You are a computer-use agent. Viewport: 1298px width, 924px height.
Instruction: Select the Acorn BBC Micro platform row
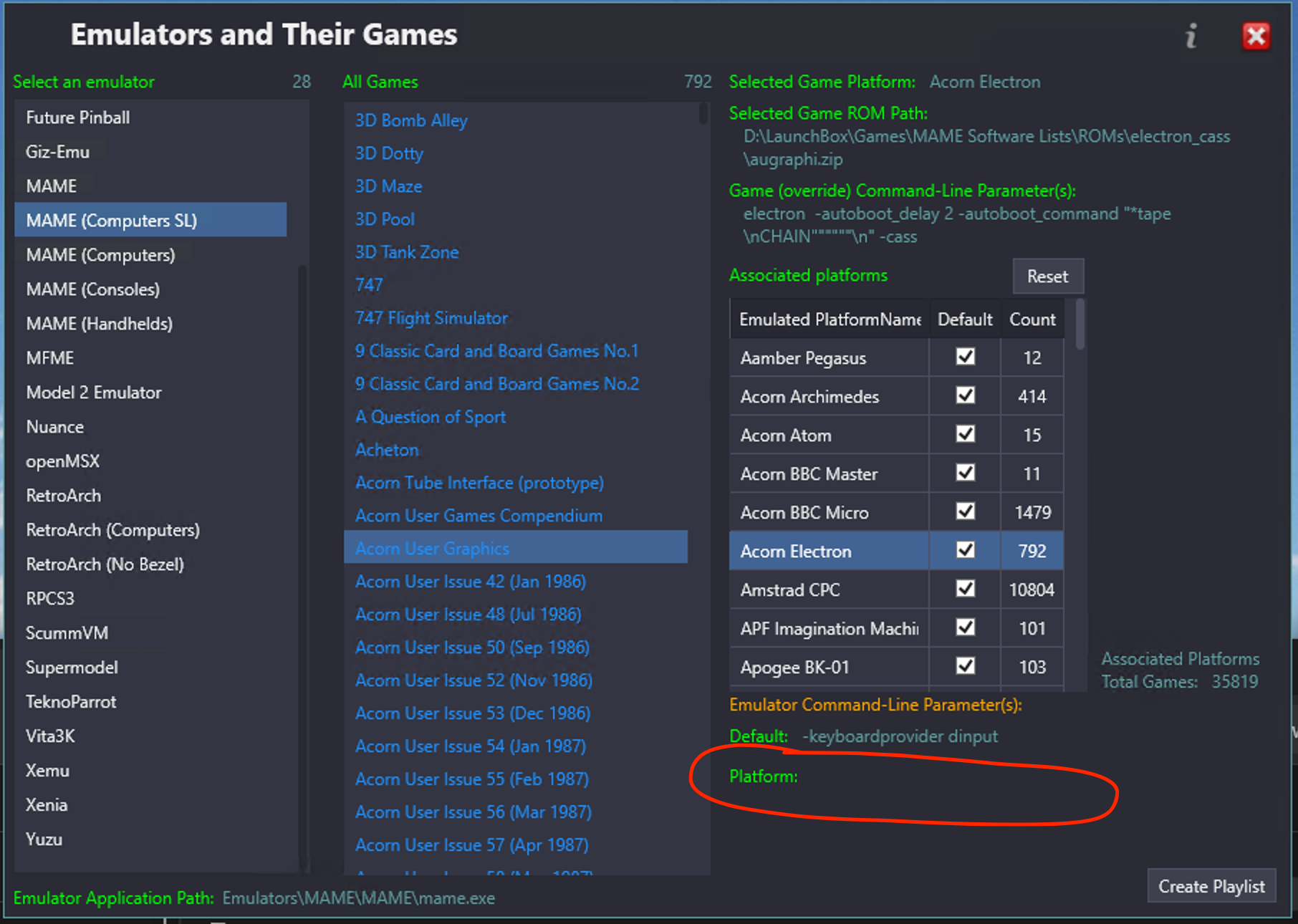(x=896, y=512)
